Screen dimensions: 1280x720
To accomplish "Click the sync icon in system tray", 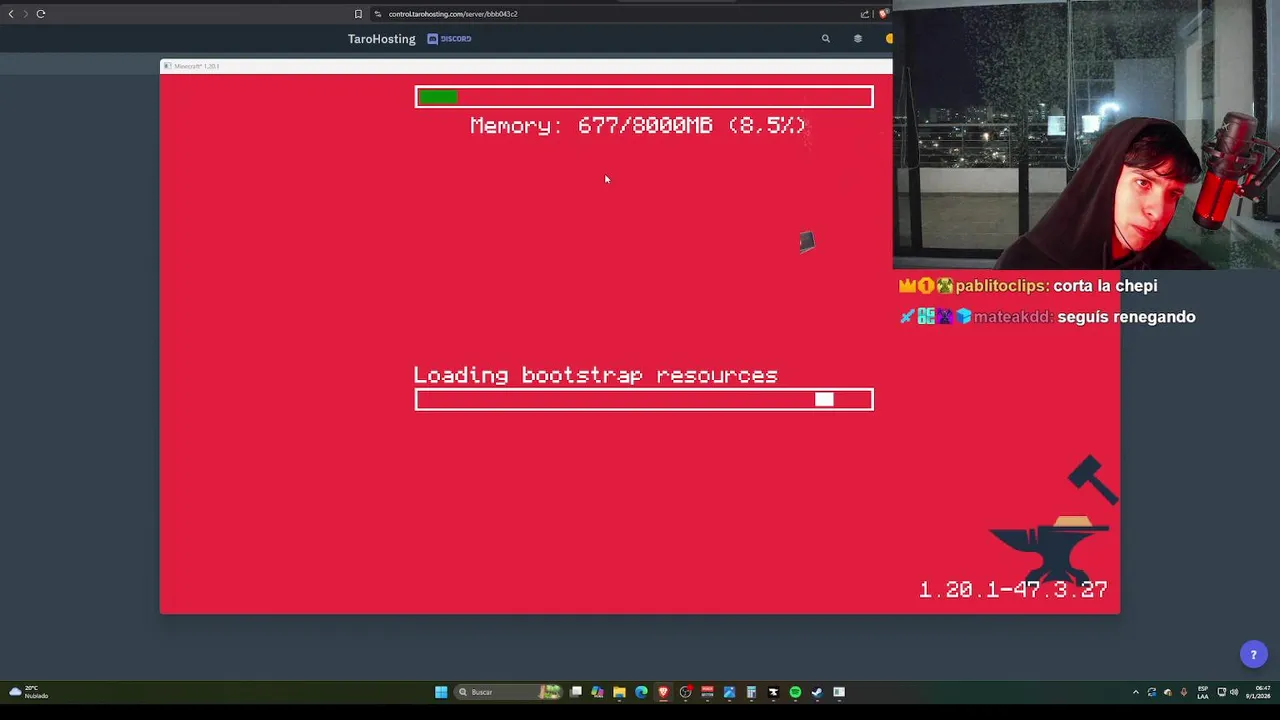I will [1152, 692].
